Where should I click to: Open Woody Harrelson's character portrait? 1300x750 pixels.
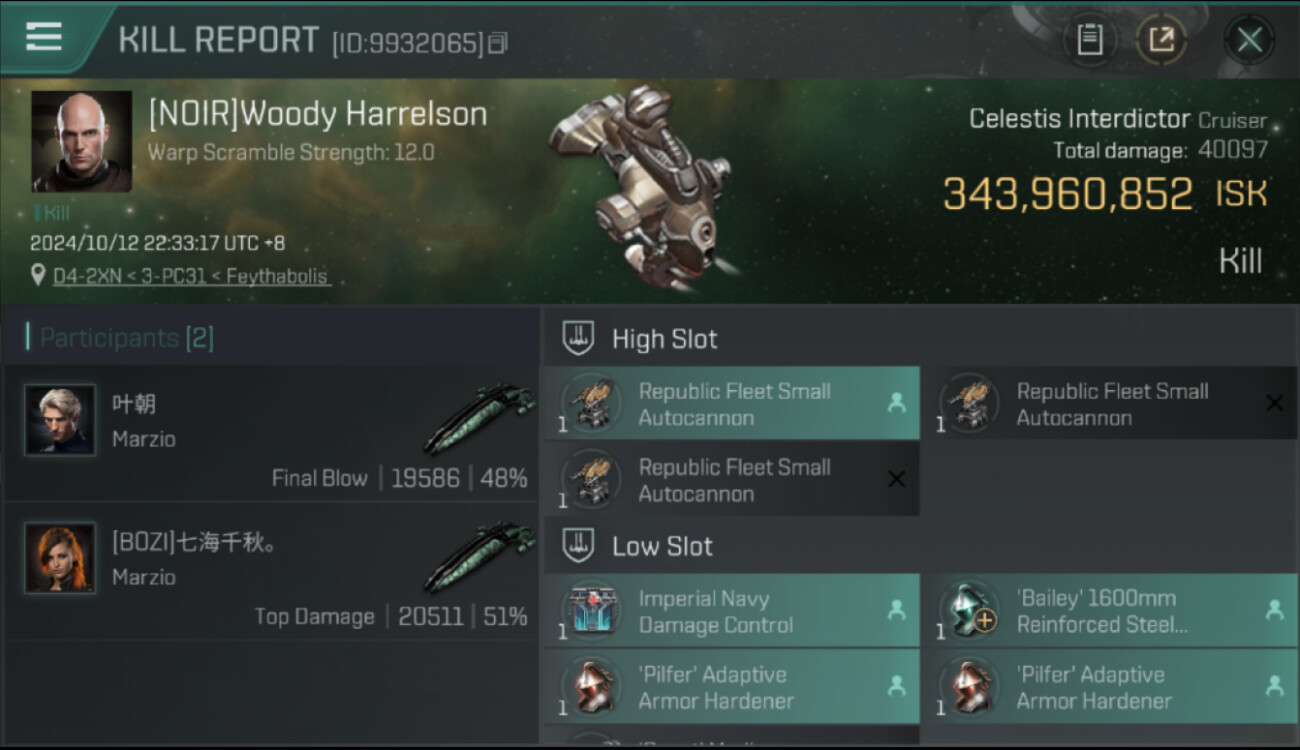pos(82,142)
